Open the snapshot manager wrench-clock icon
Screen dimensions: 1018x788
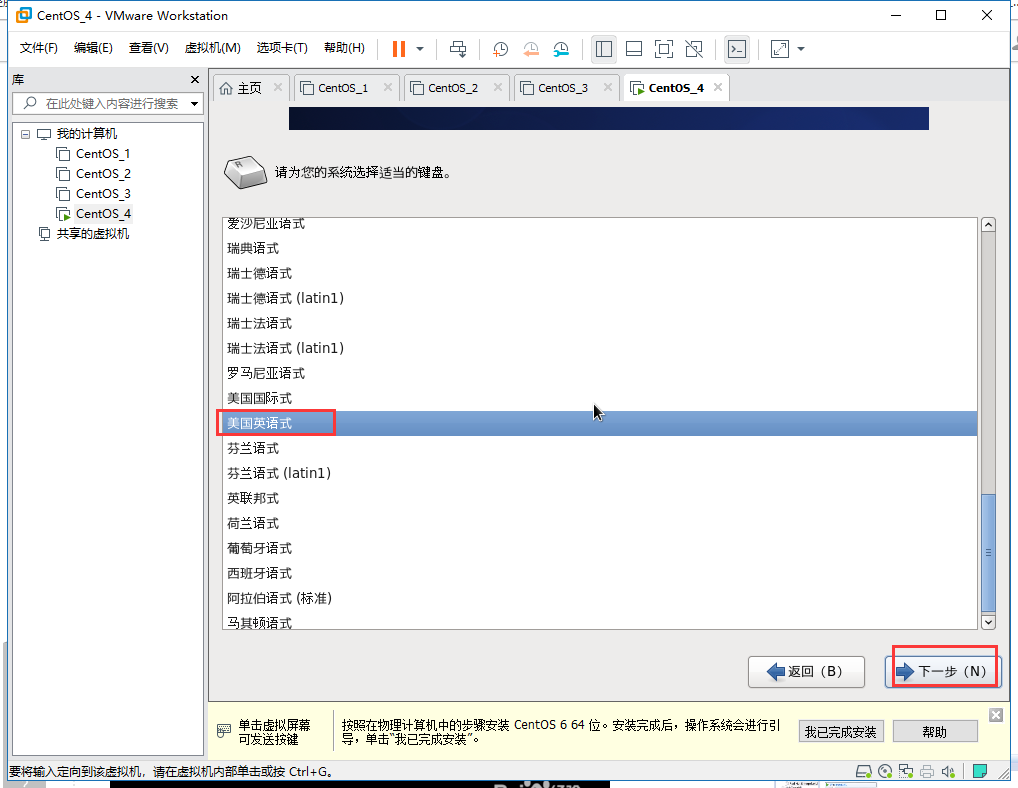point(561,49)
